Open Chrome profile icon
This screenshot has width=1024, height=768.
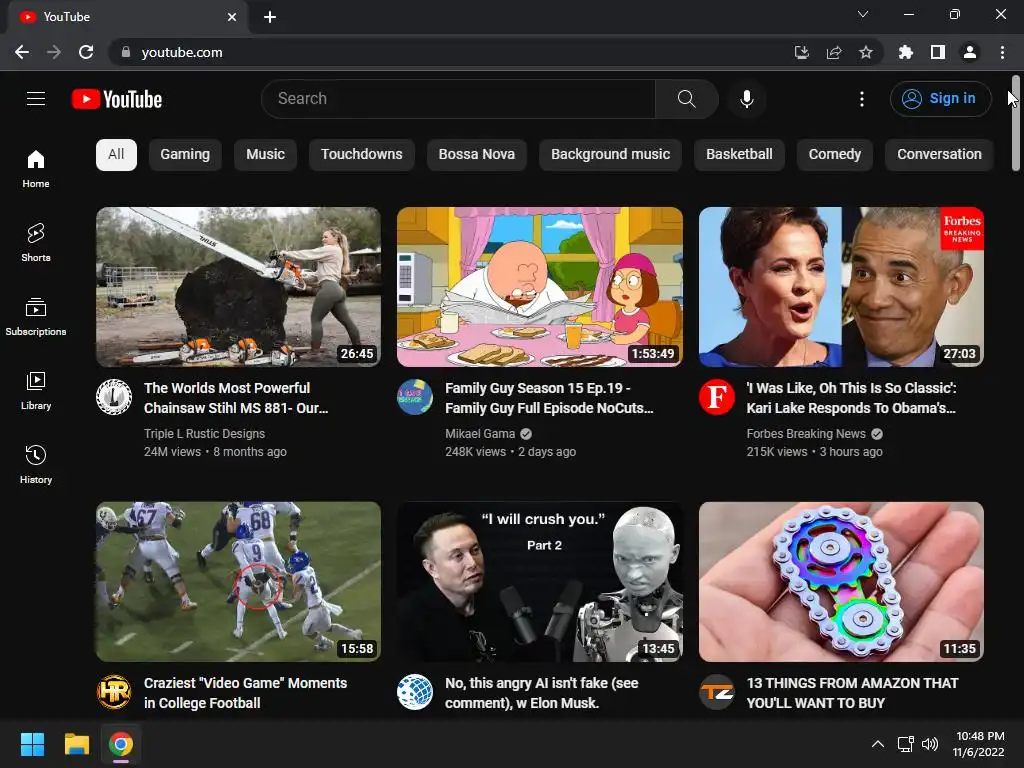point(970,52)
